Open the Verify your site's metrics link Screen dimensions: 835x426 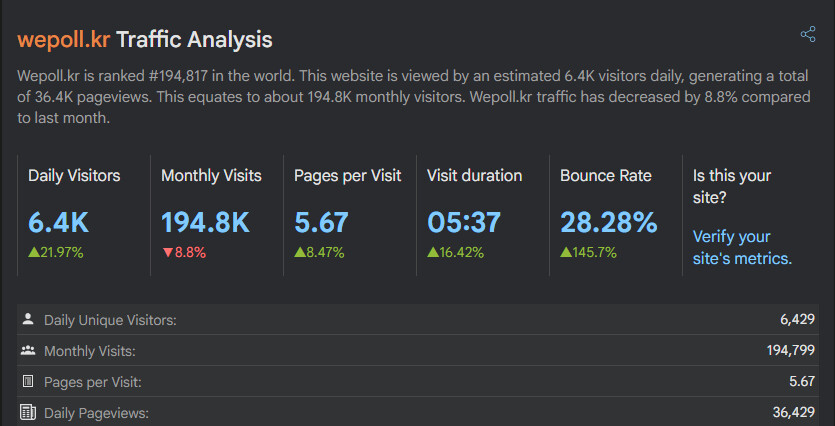click(x=742, y=248)
